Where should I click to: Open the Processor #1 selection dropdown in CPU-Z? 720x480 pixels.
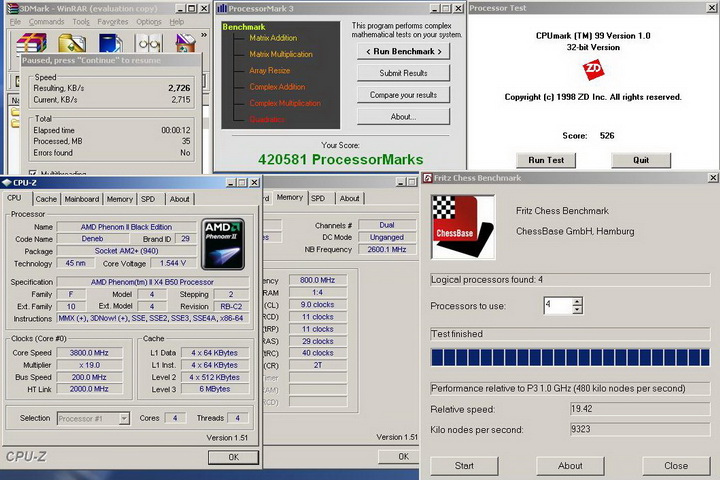coord(124,418)
